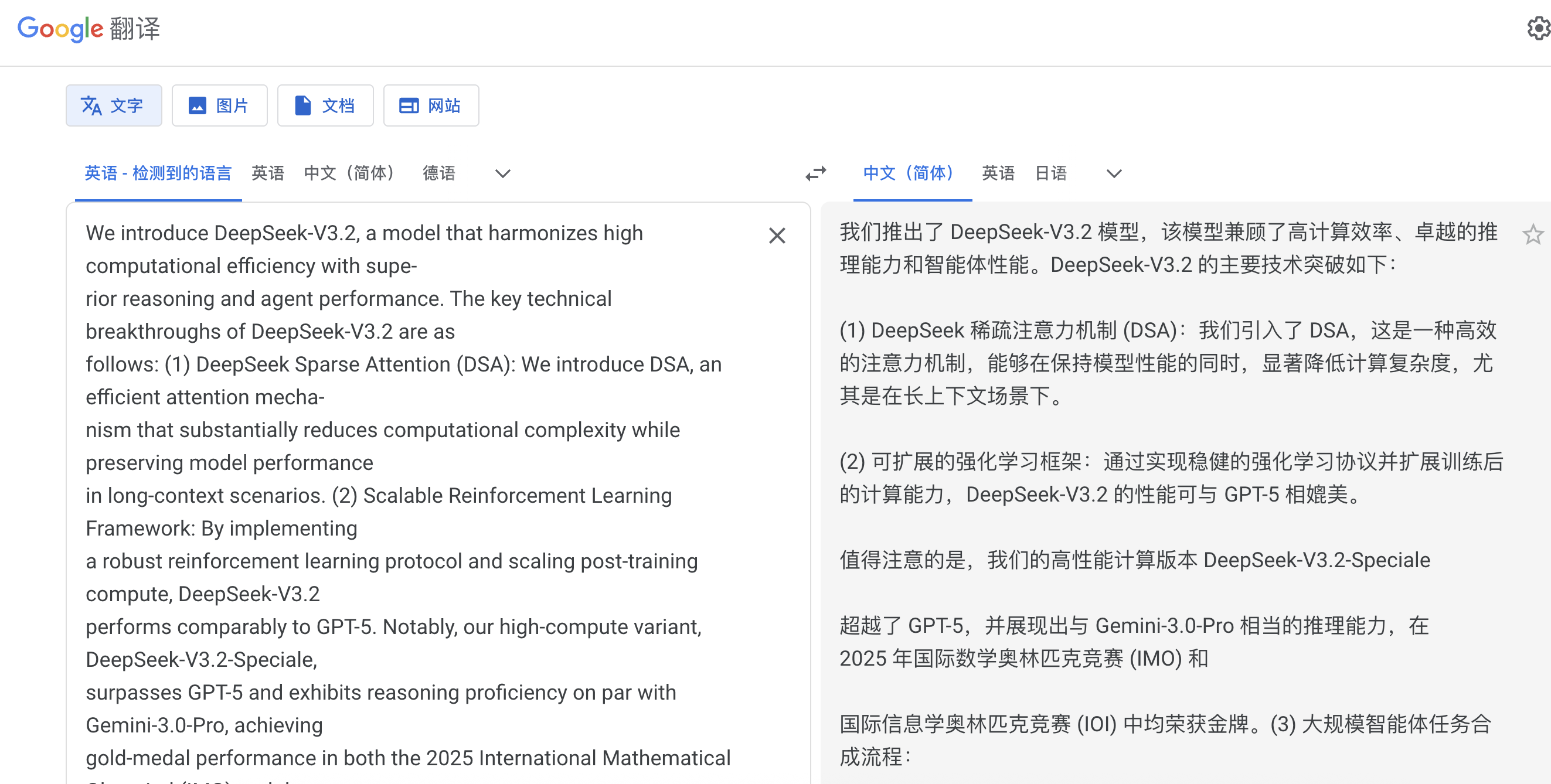Enable detected language 英语 as source
Viewport: 1551px width, 784px height.
(x=158, y=173)
